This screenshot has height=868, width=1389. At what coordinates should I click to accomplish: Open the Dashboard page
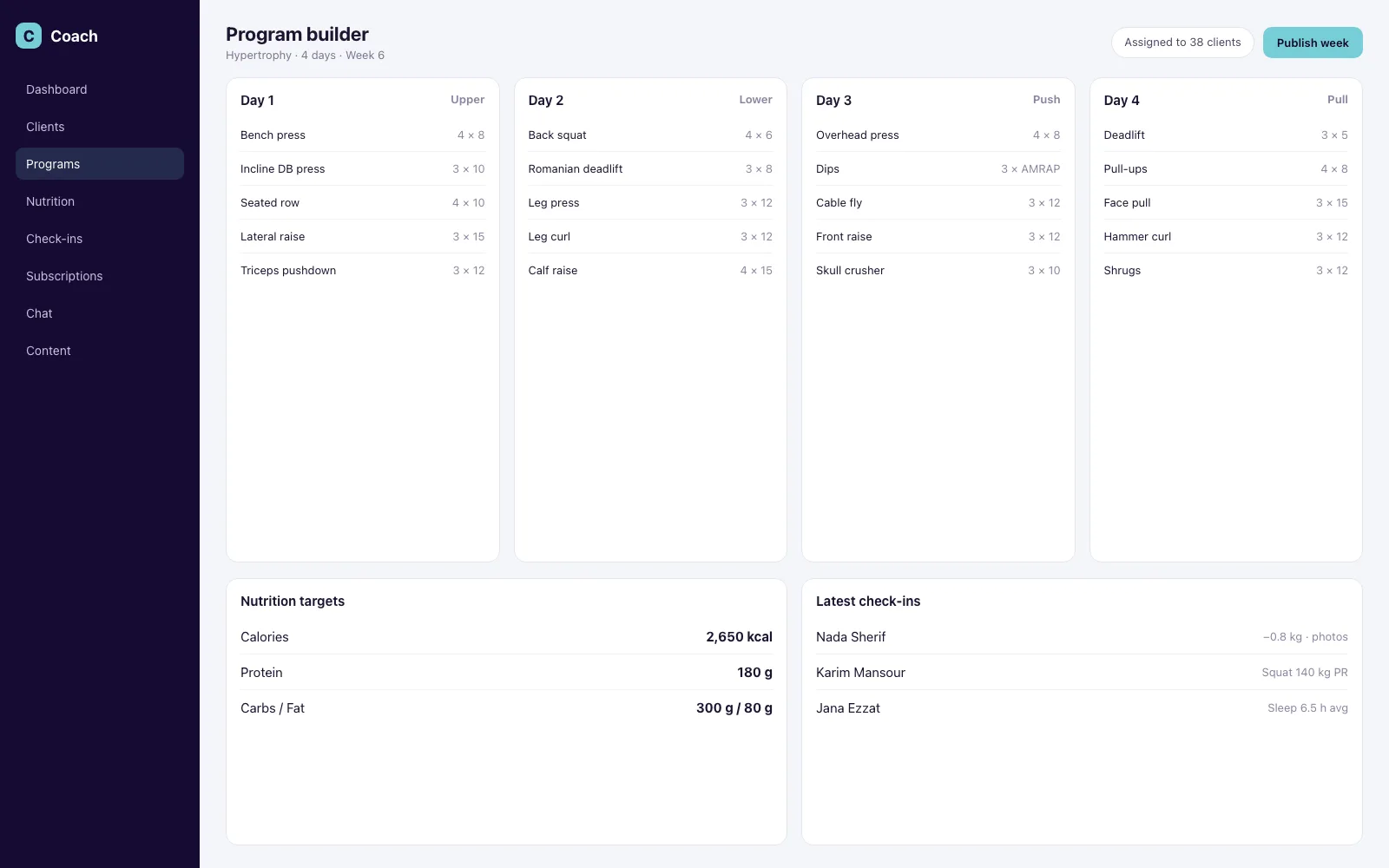click(100, 89)
